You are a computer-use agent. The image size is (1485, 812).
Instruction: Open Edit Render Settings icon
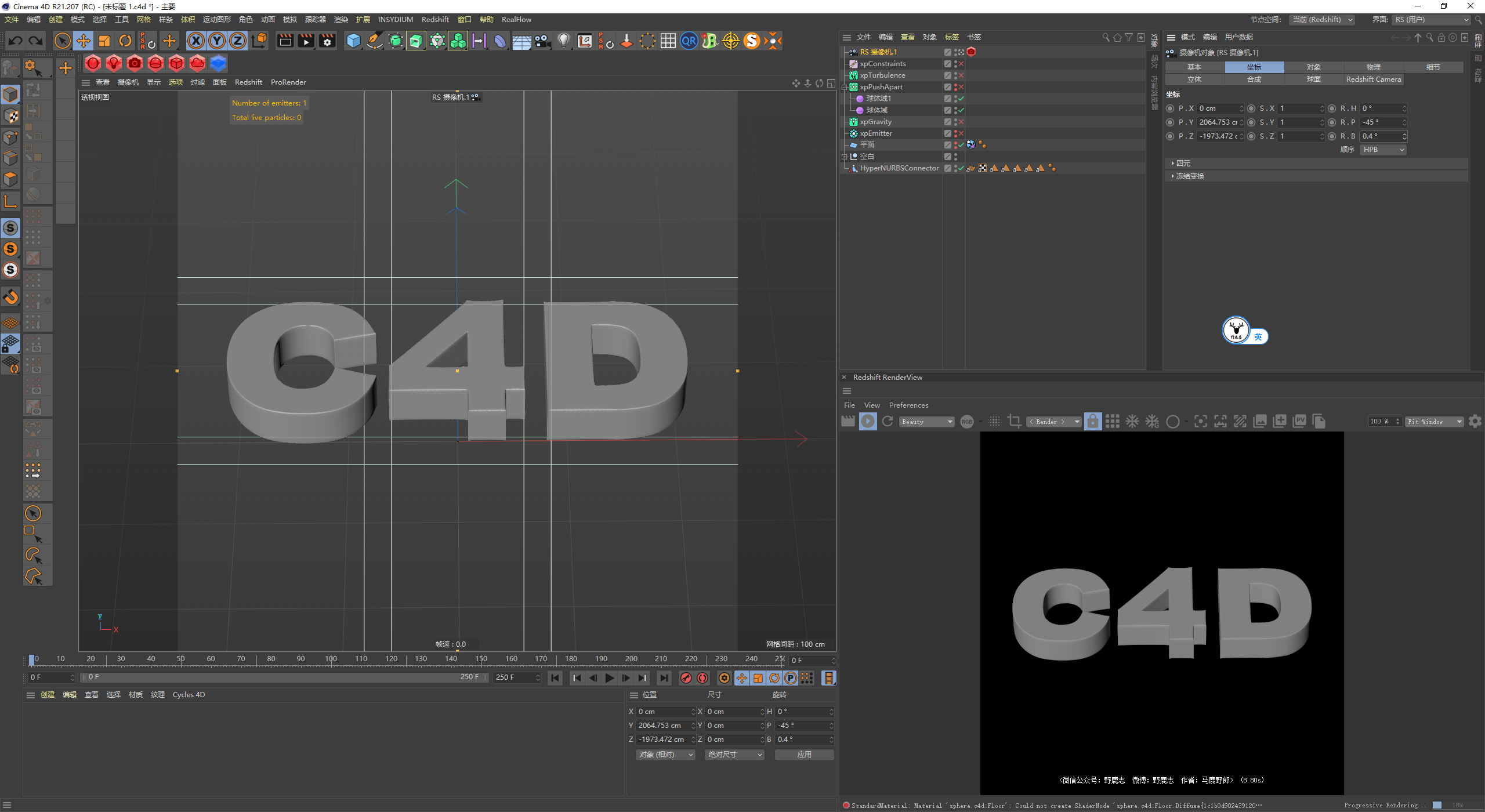[x=327, y=41]
